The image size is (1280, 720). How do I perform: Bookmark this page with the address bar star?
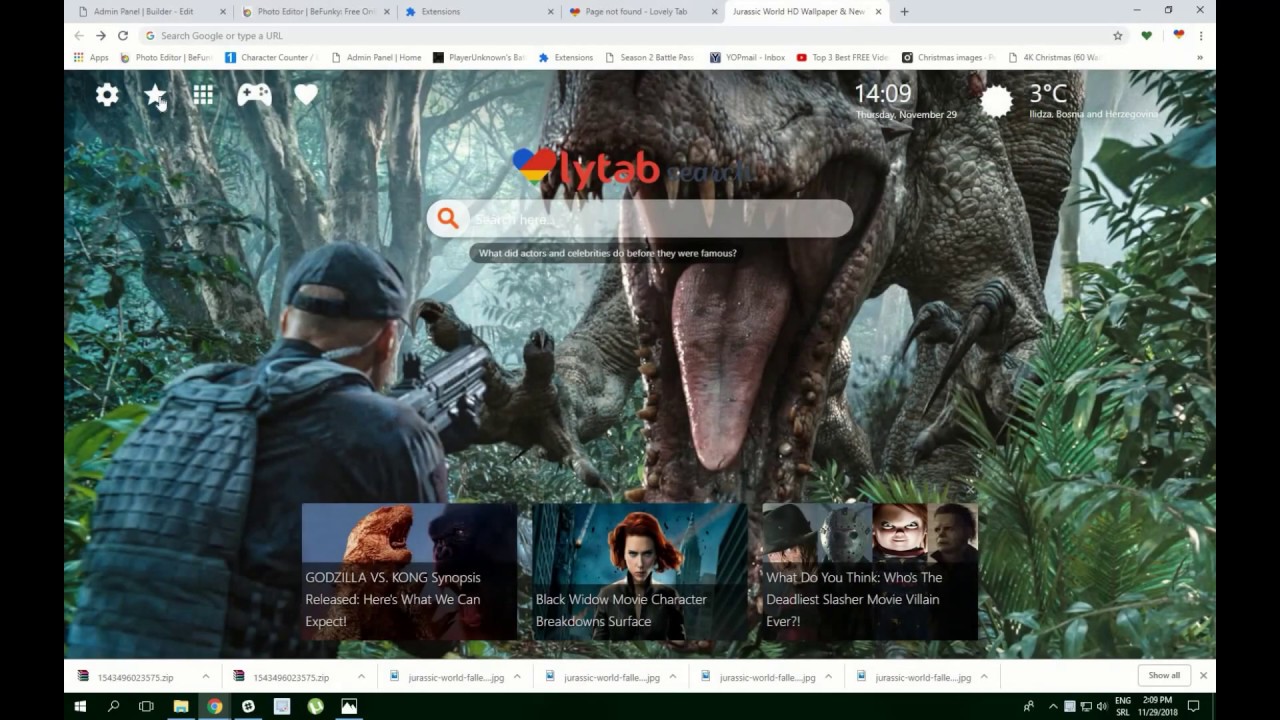click(x=1118, y=35)
